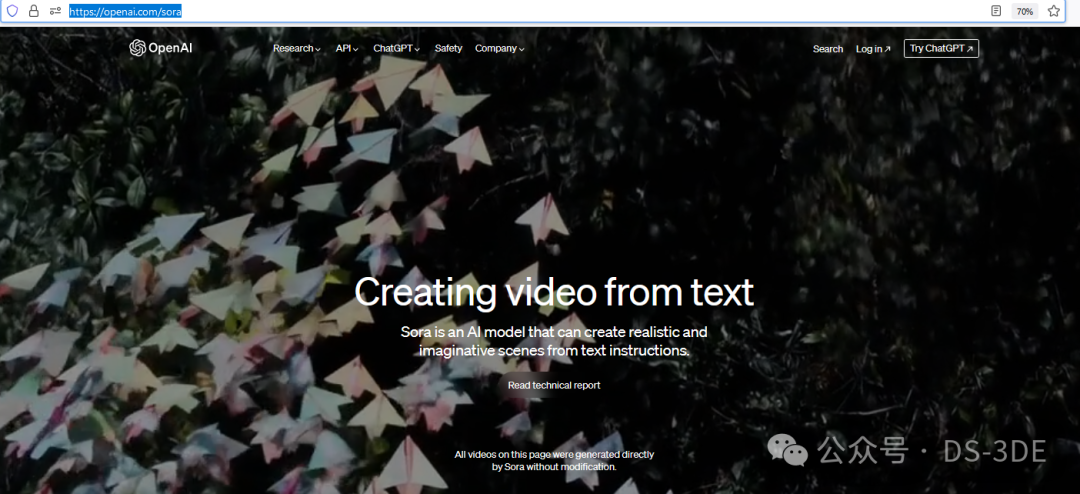Click the 'All videos on this page' notice text
Screen dimensions: 1080x494
(x=554, y=460)
